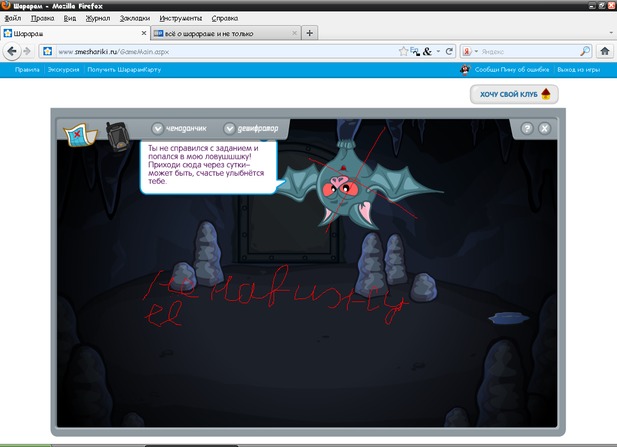This screenshot has width=617, height=447.
Task: Go forward to next page
Action: [x=27, y=51]
